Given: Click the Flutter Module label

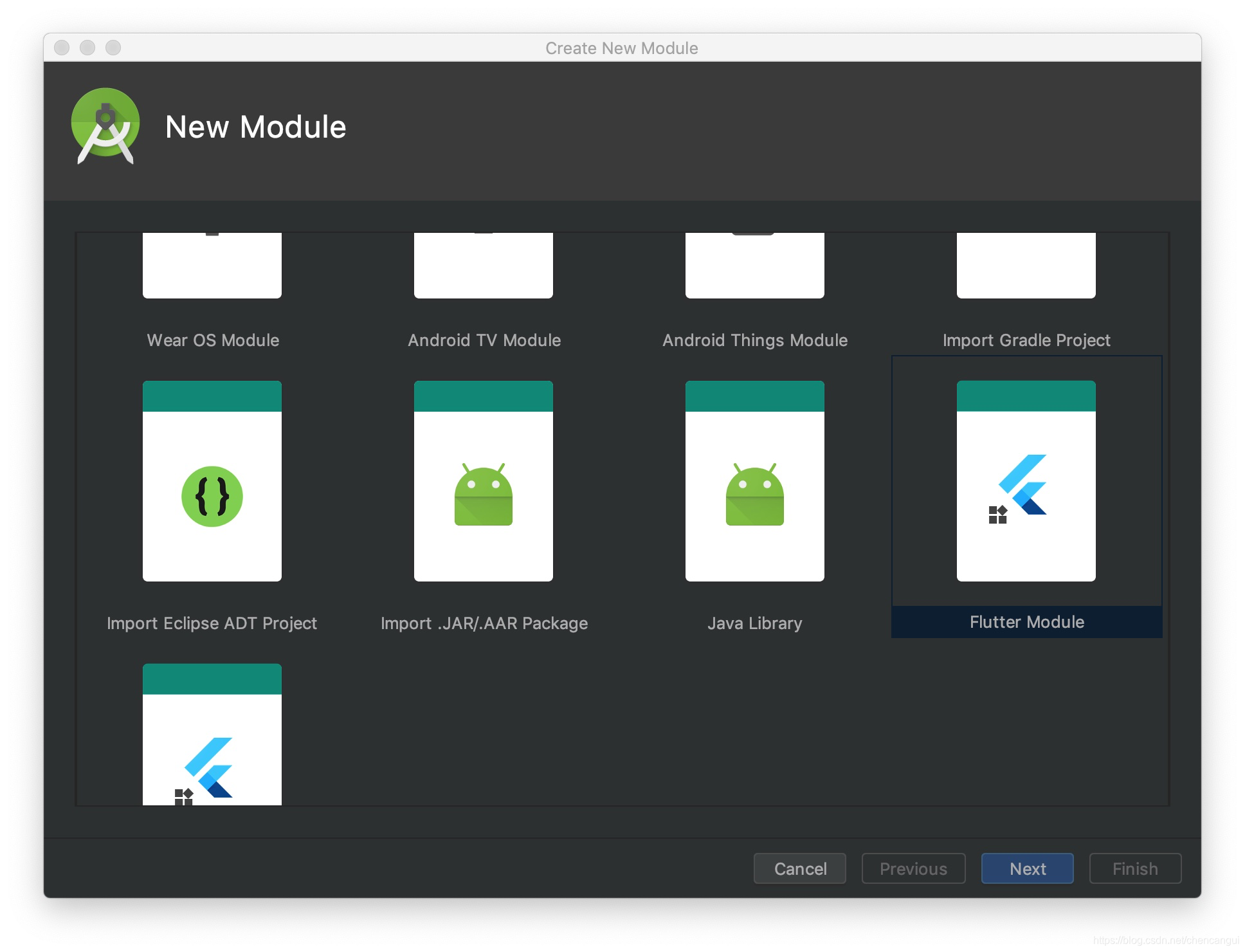Looking at the screenshot, I should point(1027,622).
